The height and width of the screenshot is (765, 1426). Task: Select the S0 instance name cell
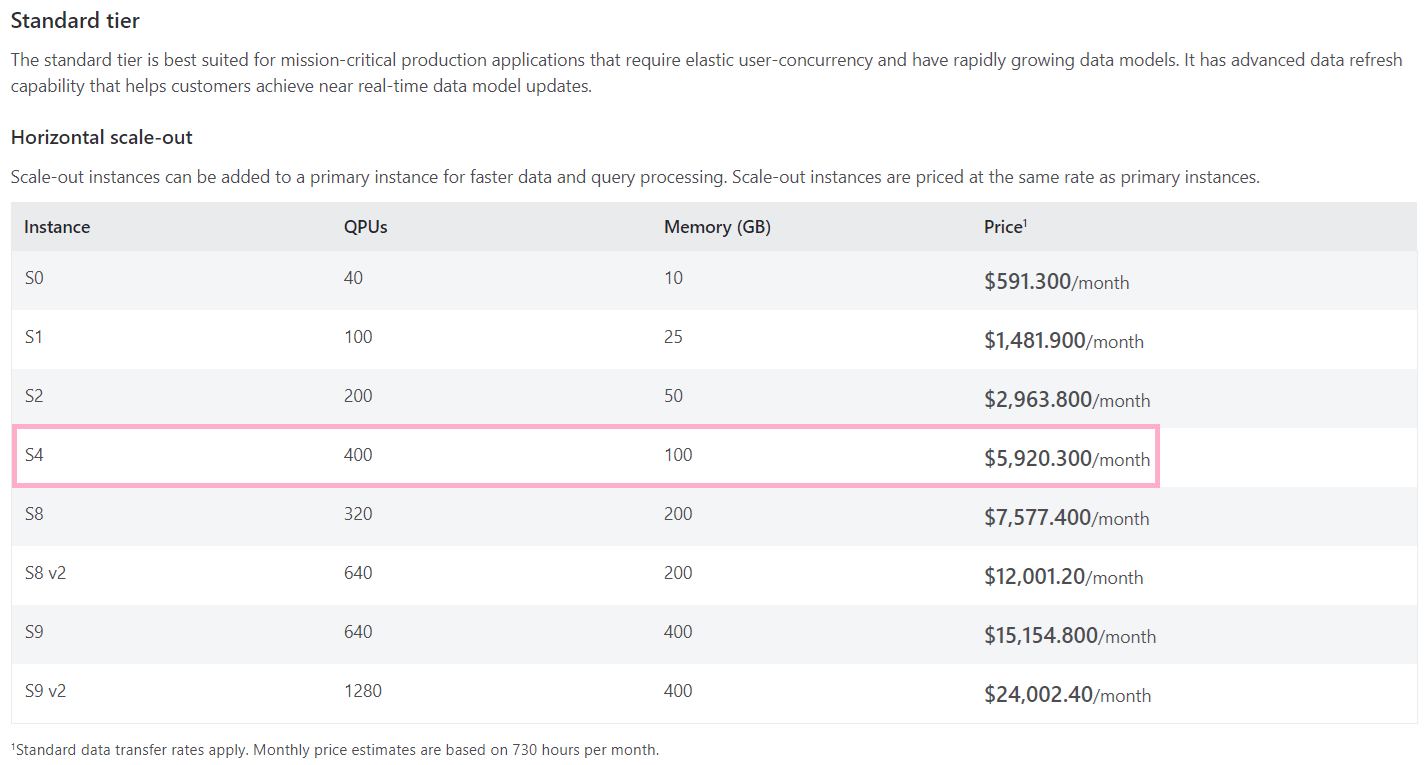click(34, 278)
